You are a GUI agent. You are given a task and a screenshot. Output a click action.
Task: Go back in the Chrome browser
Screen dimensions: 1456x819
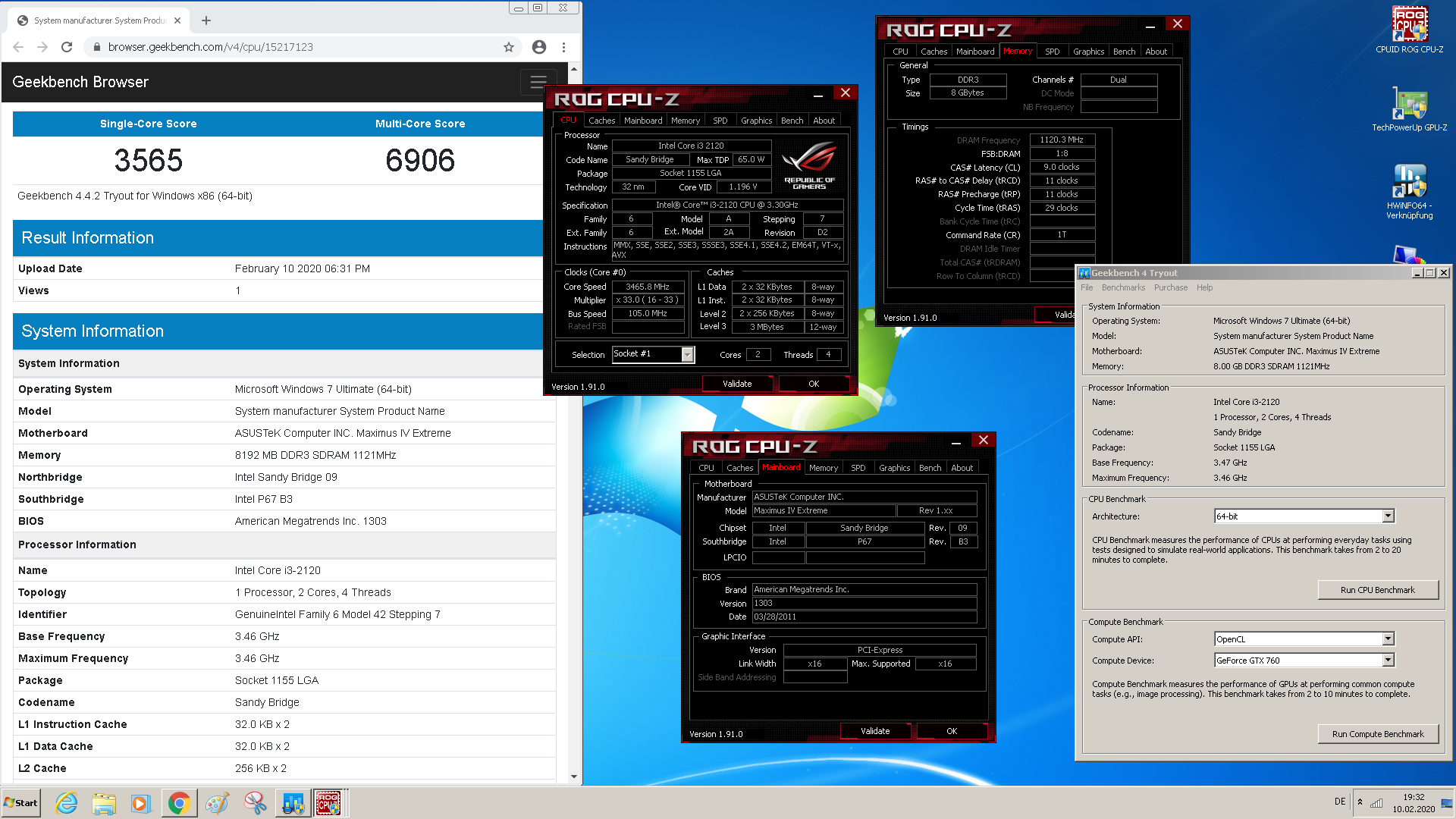click(18, 47)
